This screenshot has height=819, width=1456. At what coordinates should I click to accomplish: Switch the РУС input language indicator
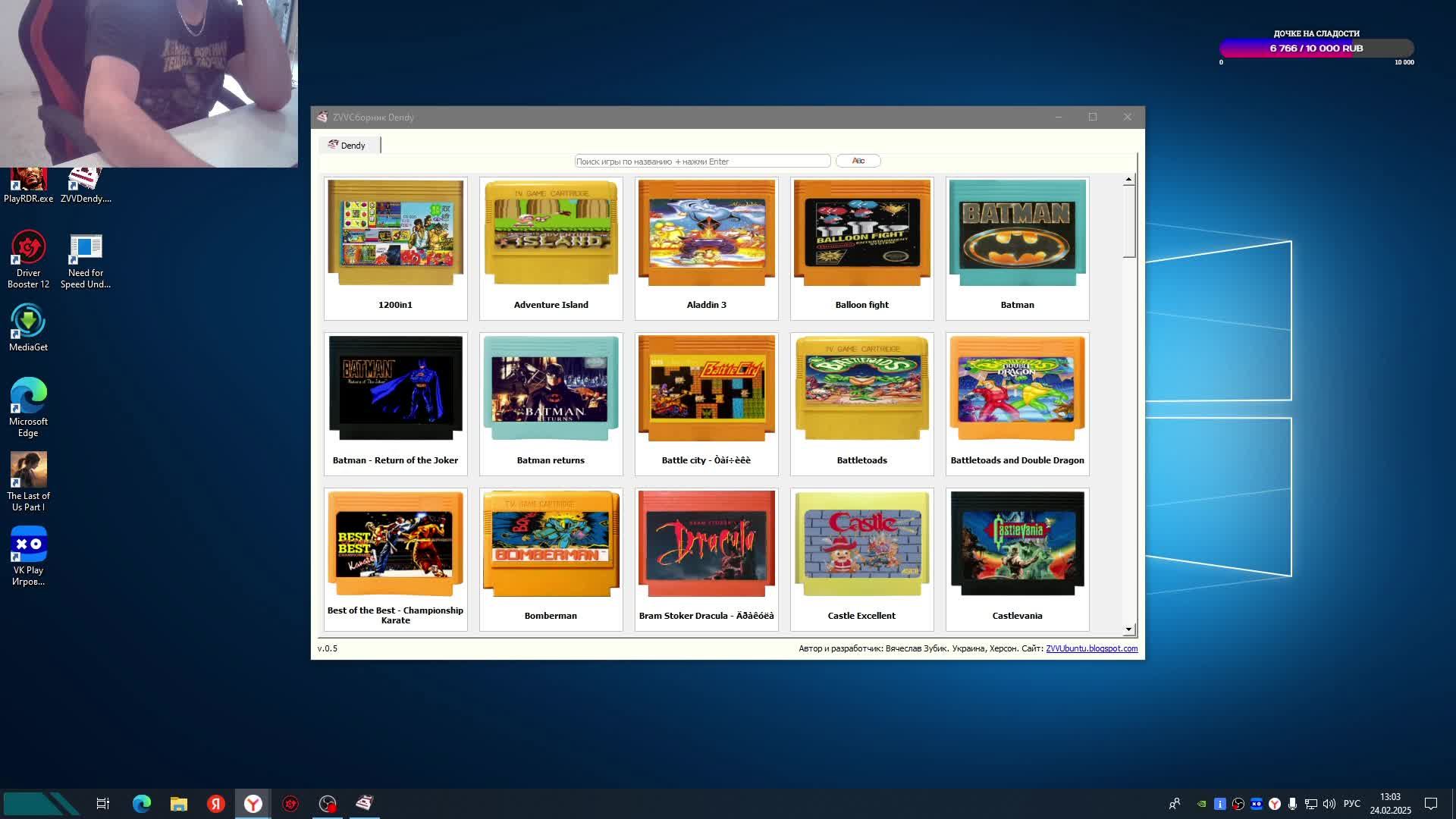[x=1352, y=804]
